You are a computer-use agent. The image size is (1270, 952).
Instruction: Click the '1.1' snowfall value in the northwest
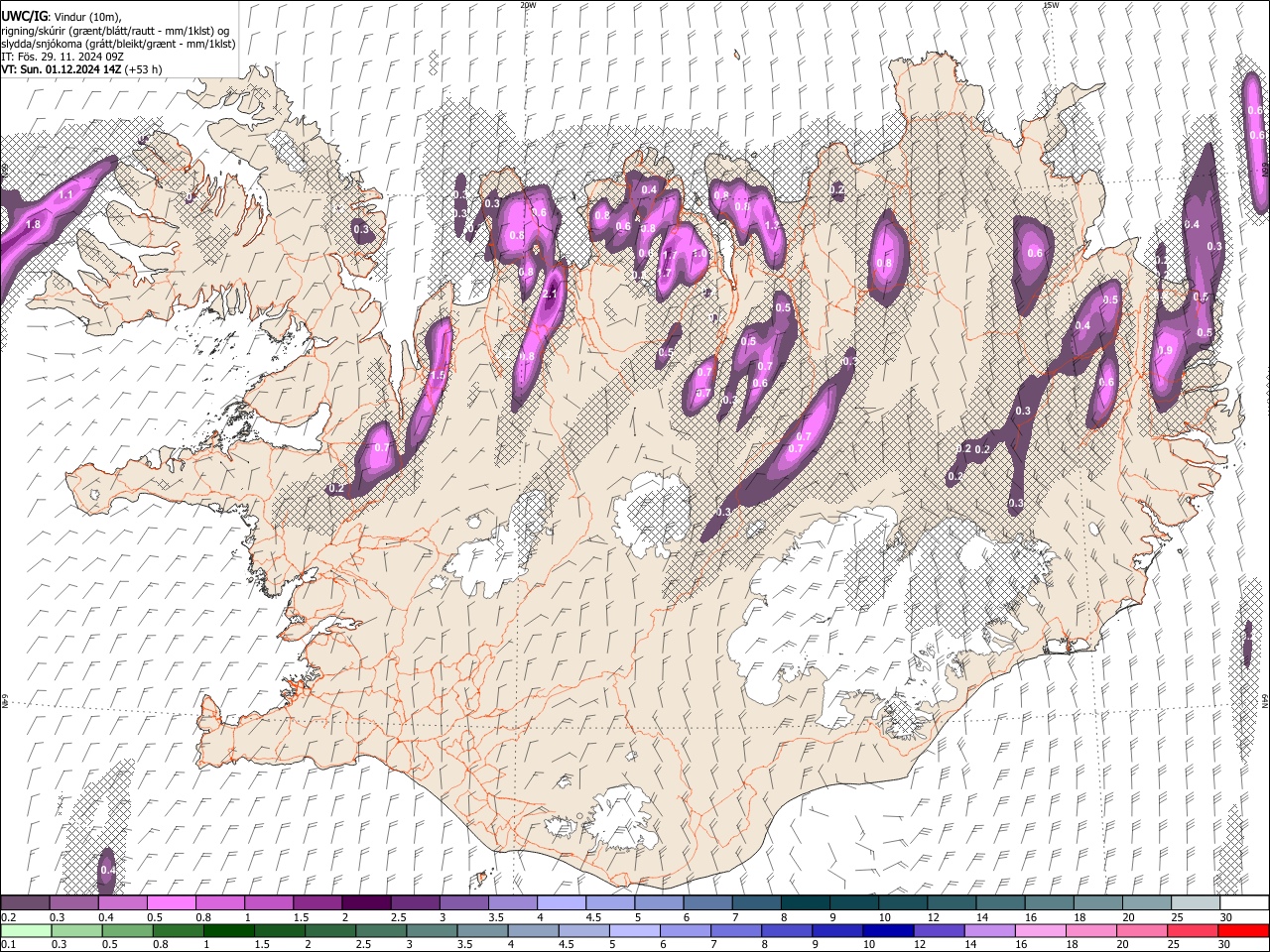pyautogui.click(x=65, y=194)
